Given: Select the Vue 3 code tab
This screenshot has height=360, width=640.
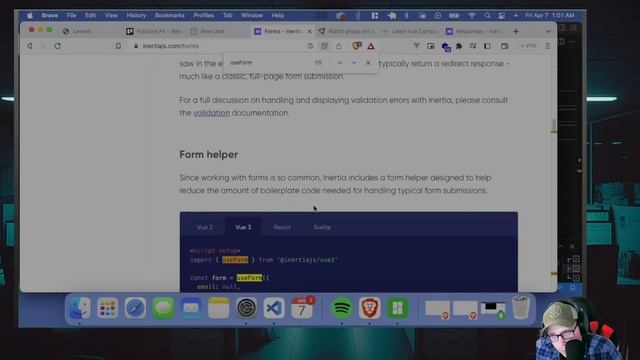Looking at the screenshot, I should click(x=243, y=227).
